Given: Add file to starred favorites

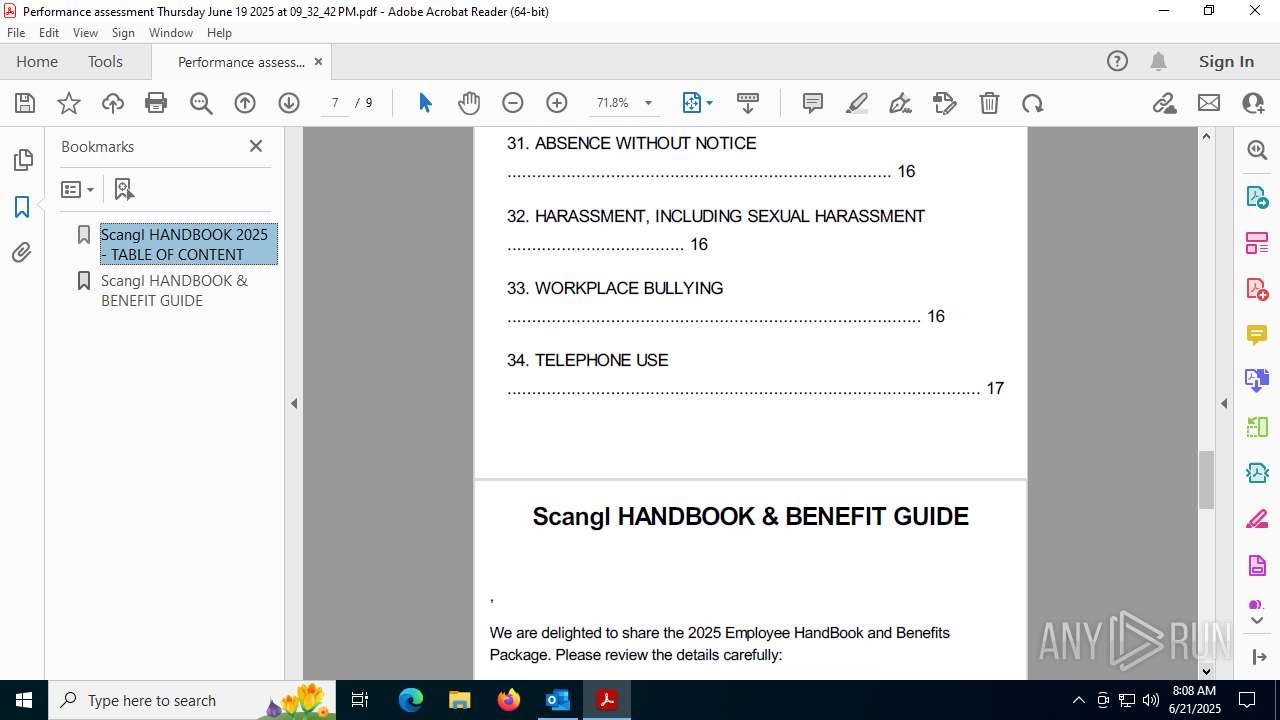Looking at the screenshot, I should 69,103.
